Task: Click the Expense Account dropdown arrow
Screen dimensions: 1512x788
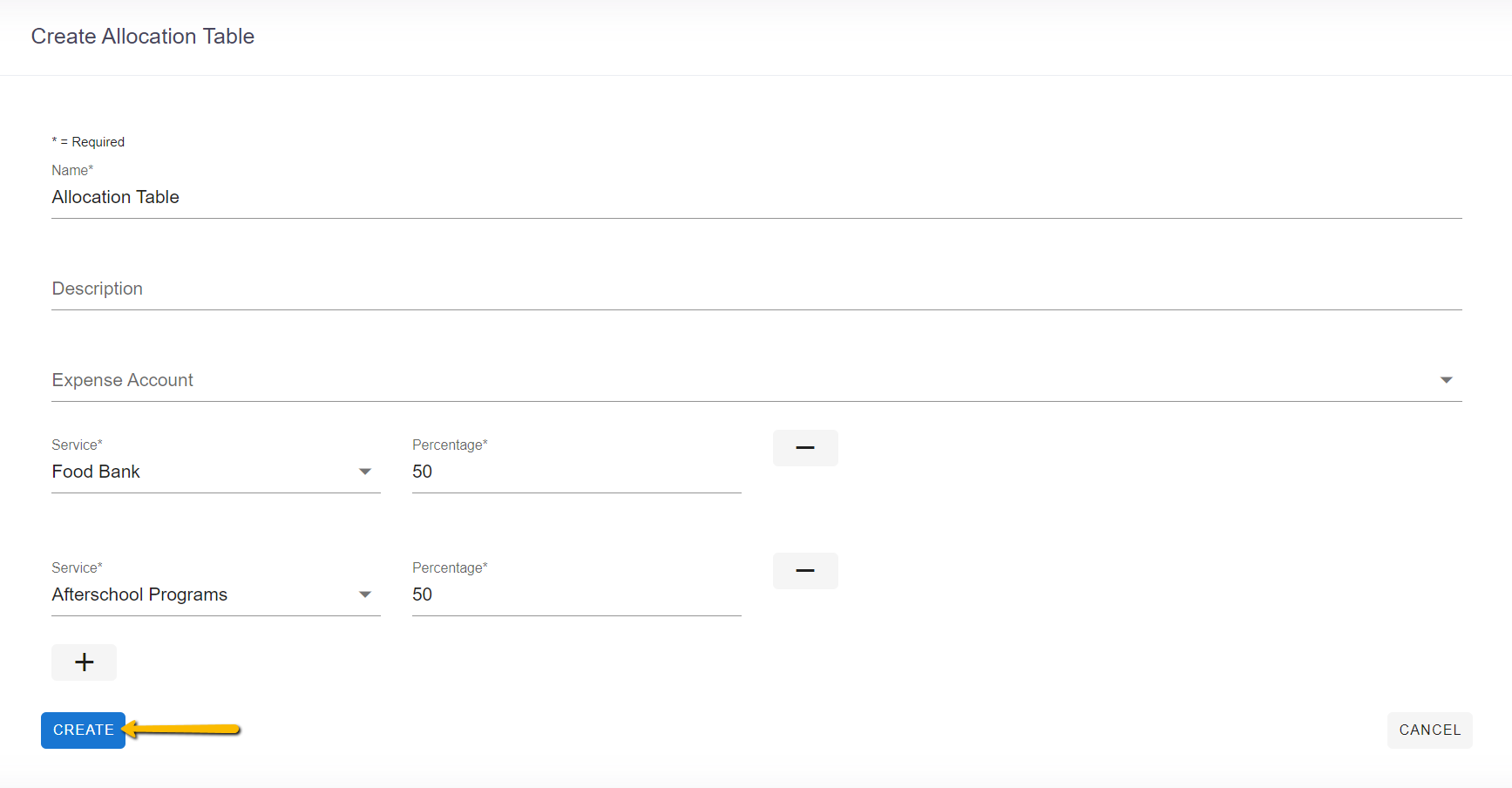Action: click(x=1446, y=379)
